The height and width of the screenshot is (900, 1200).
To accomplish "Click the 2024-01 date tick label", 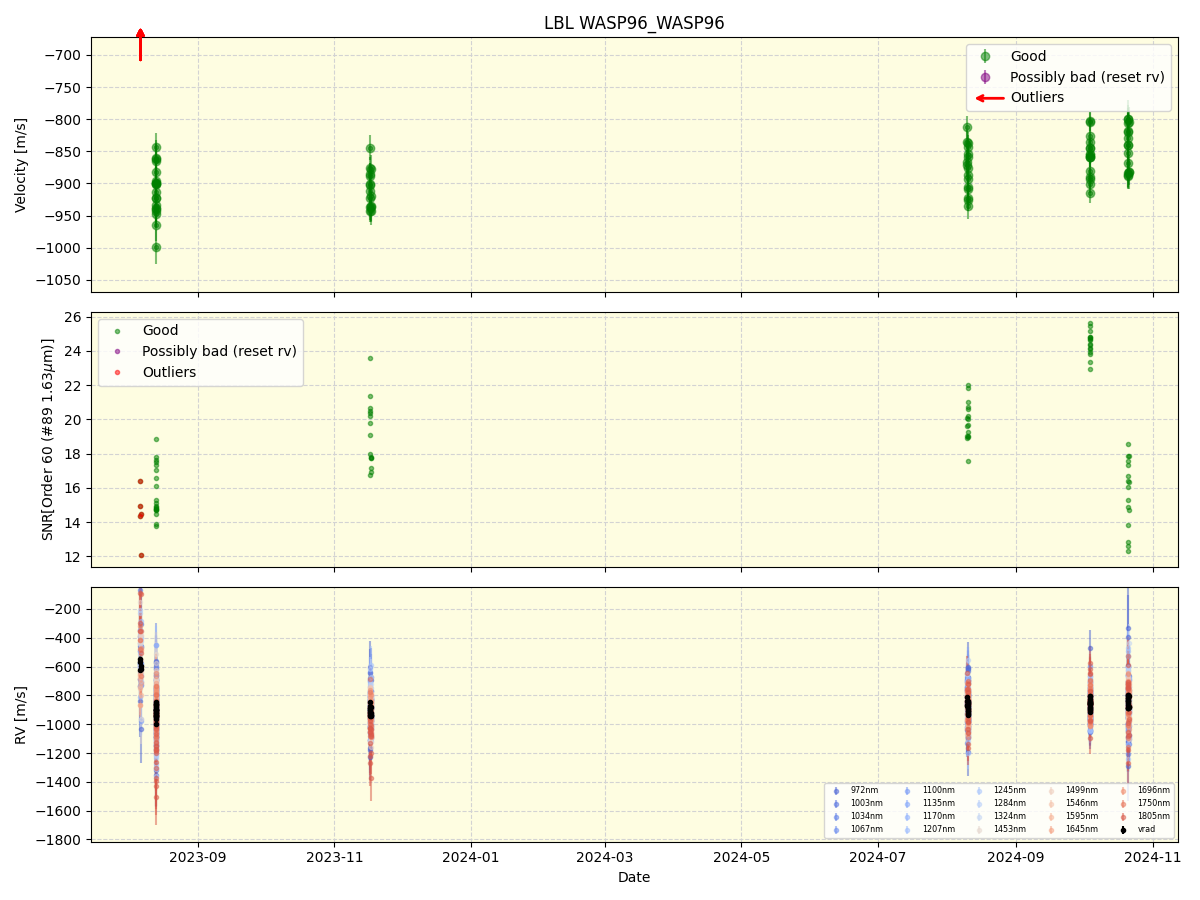I will click(470, 857).
